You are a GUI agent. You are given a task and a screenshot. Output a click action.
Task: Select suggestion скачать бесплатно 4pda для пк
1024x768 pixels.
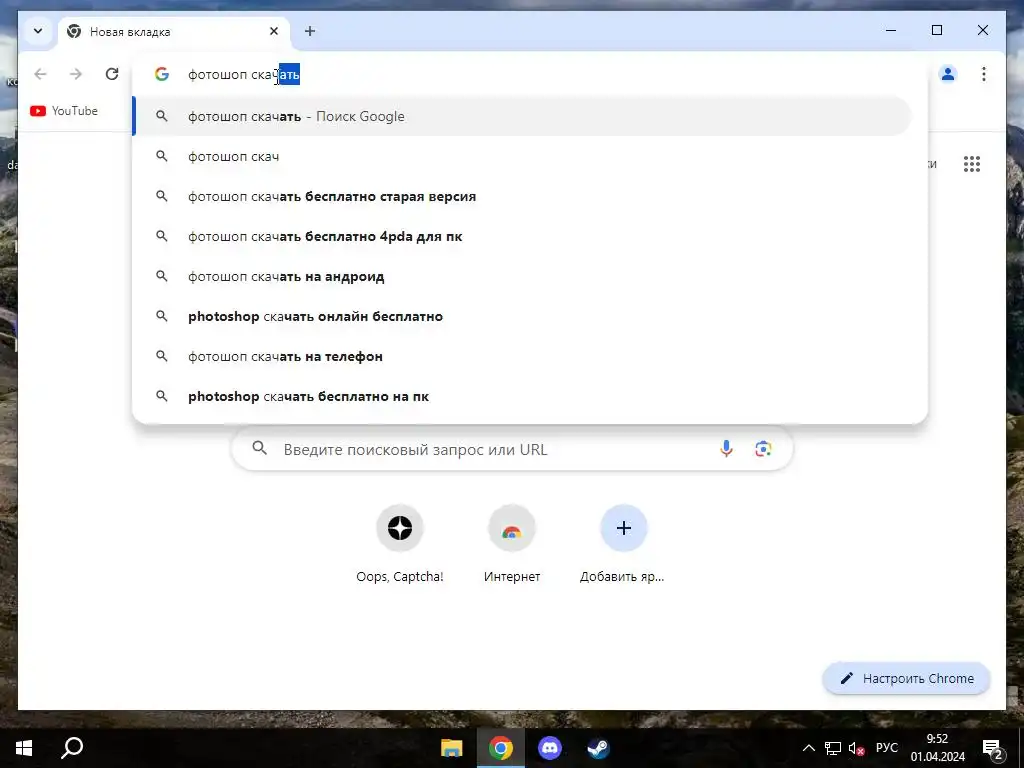[x=522, y=236]
